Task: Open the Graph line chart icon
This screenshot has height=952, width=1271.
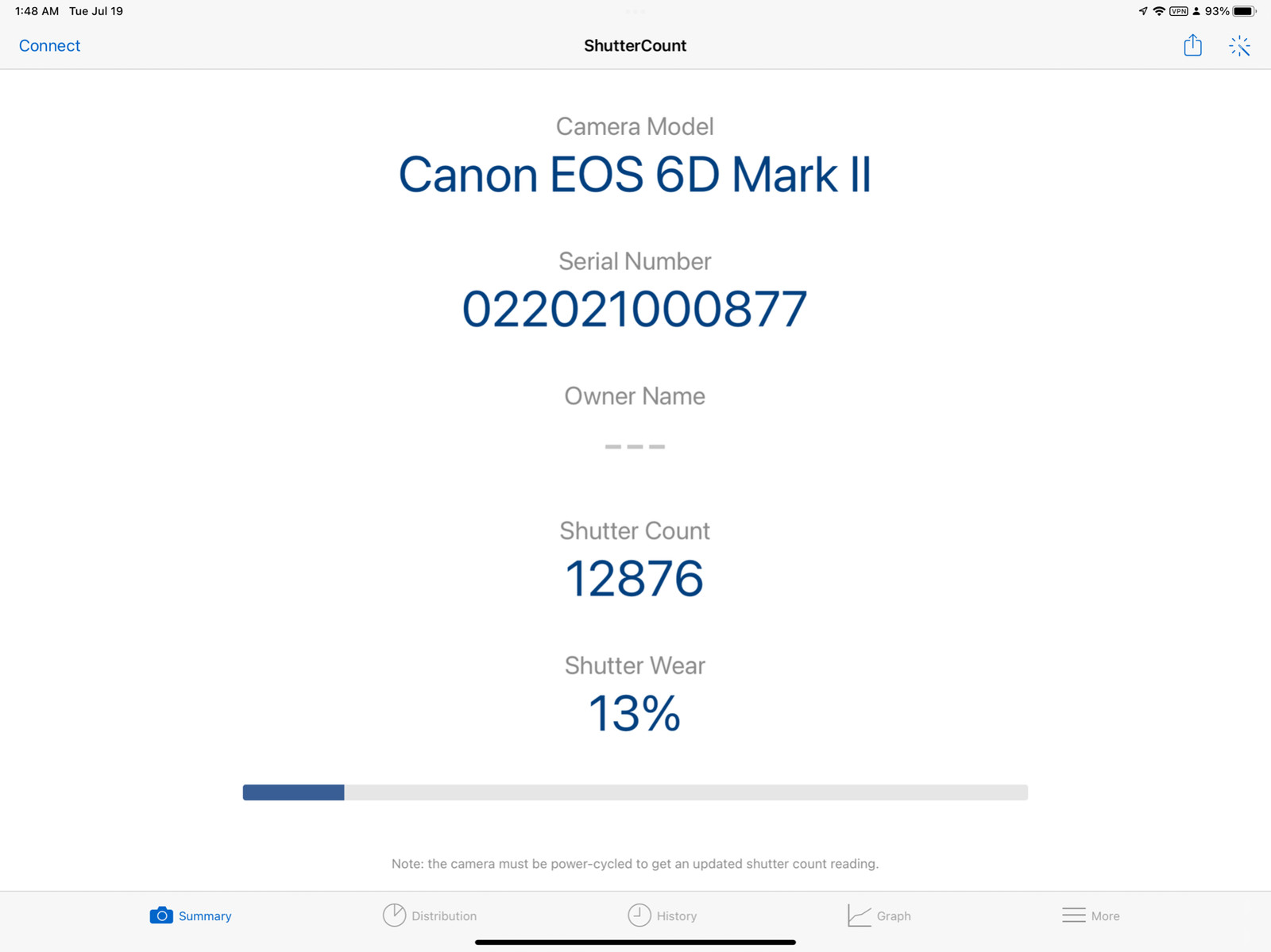Action: [859, 915]
